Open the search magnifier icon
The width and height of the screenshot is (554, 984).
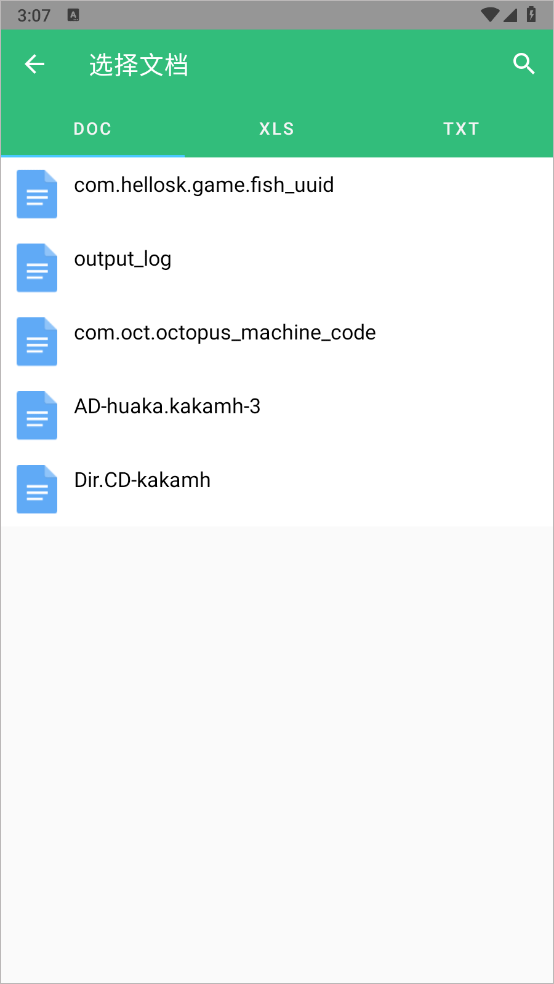(524, 64)
